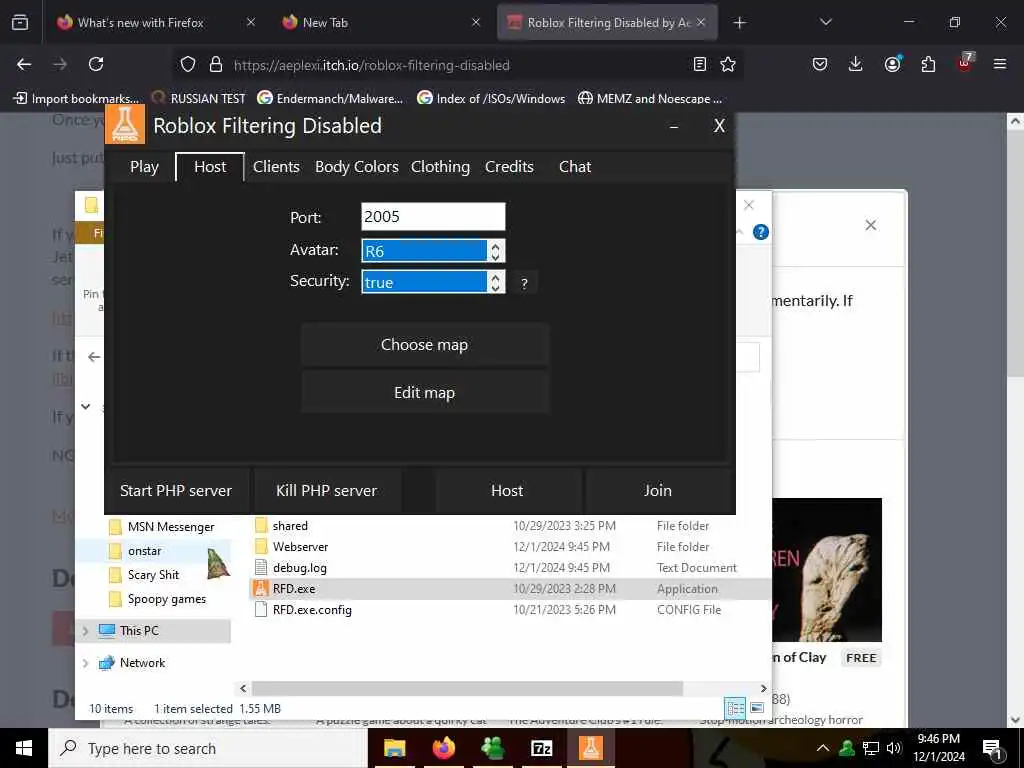Open Firefox account icon

tap(892, 64)
